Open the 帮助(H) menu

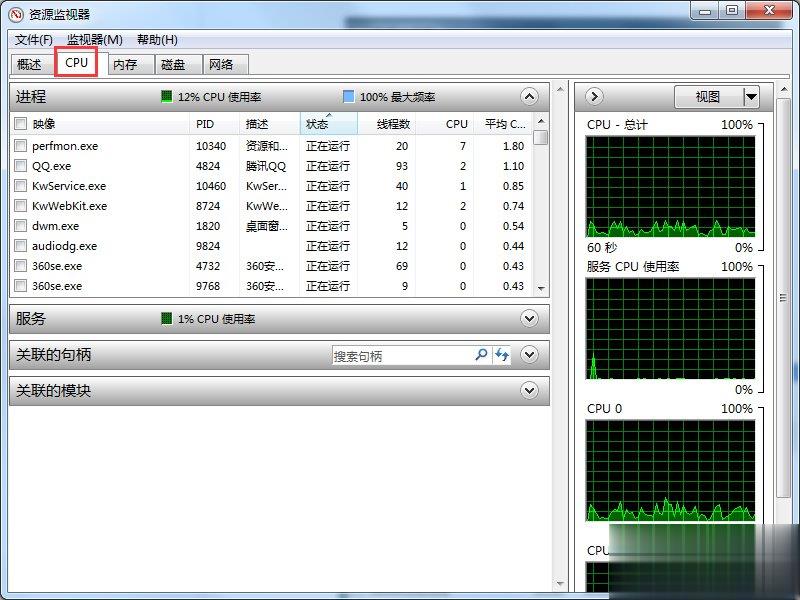click(x=157, y=40)
